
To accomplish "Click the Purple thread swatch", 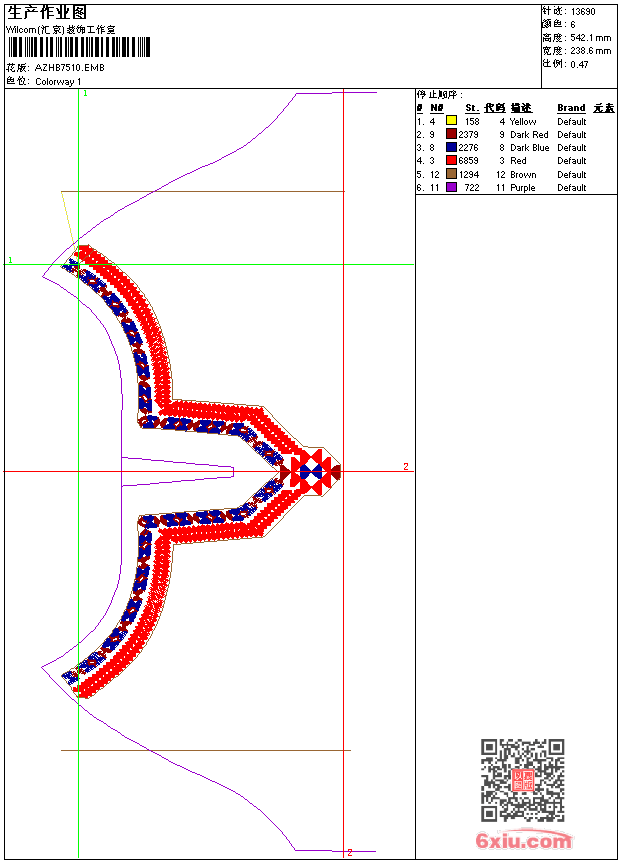I will click(x=452, y=187).
